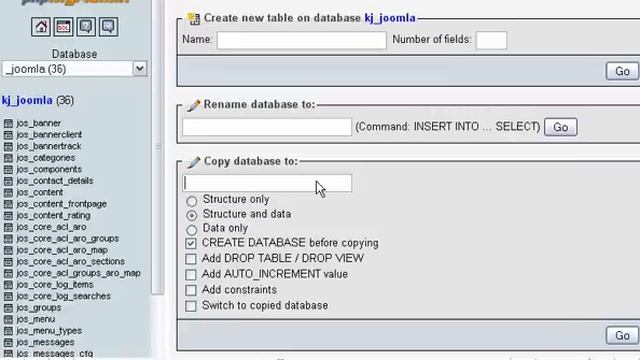Click table icon beside jos_bannerclient
Viewport: 640px width, 360px height.
8,135
